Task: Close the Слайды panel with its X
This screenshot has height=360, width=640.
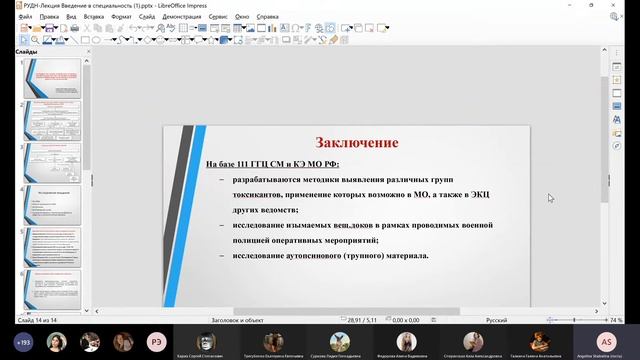Action: [x=89, y=52]
